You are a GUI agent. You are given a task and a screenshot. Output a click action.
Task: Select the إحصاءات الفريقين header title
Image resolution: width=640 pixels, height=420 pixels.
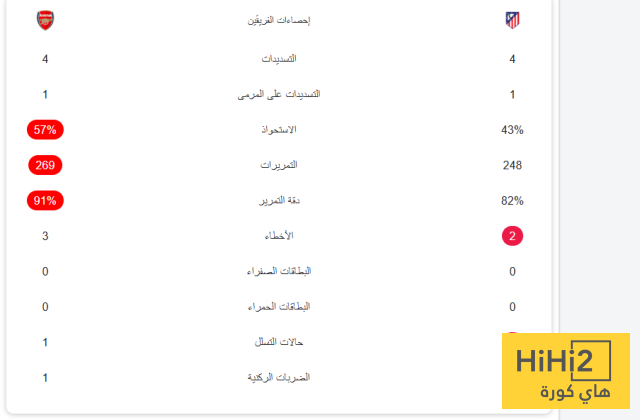(x=279, y=21)
